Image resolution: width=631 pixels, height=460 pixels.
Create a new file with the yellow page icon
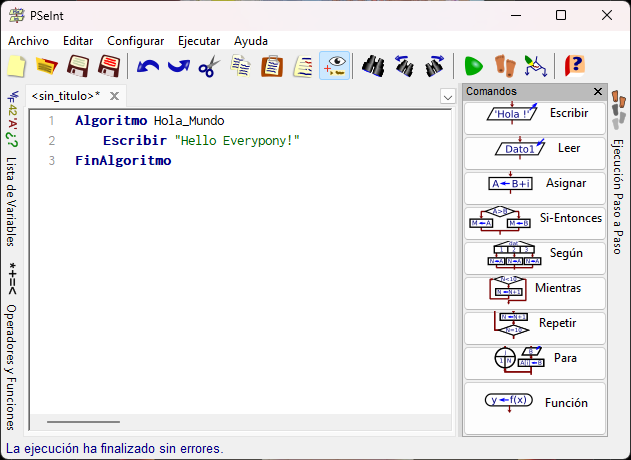tap(17, 66)
